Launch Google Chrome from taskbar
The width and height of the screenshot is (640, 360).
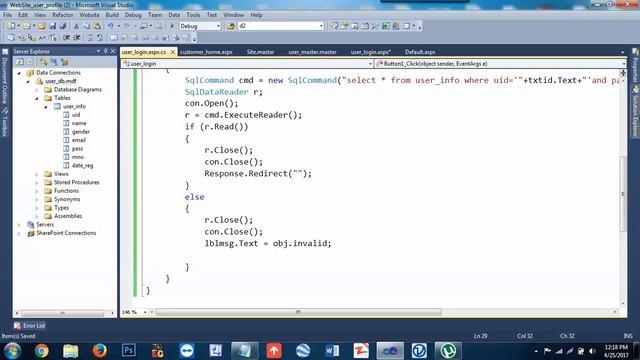tap(41, 351)
